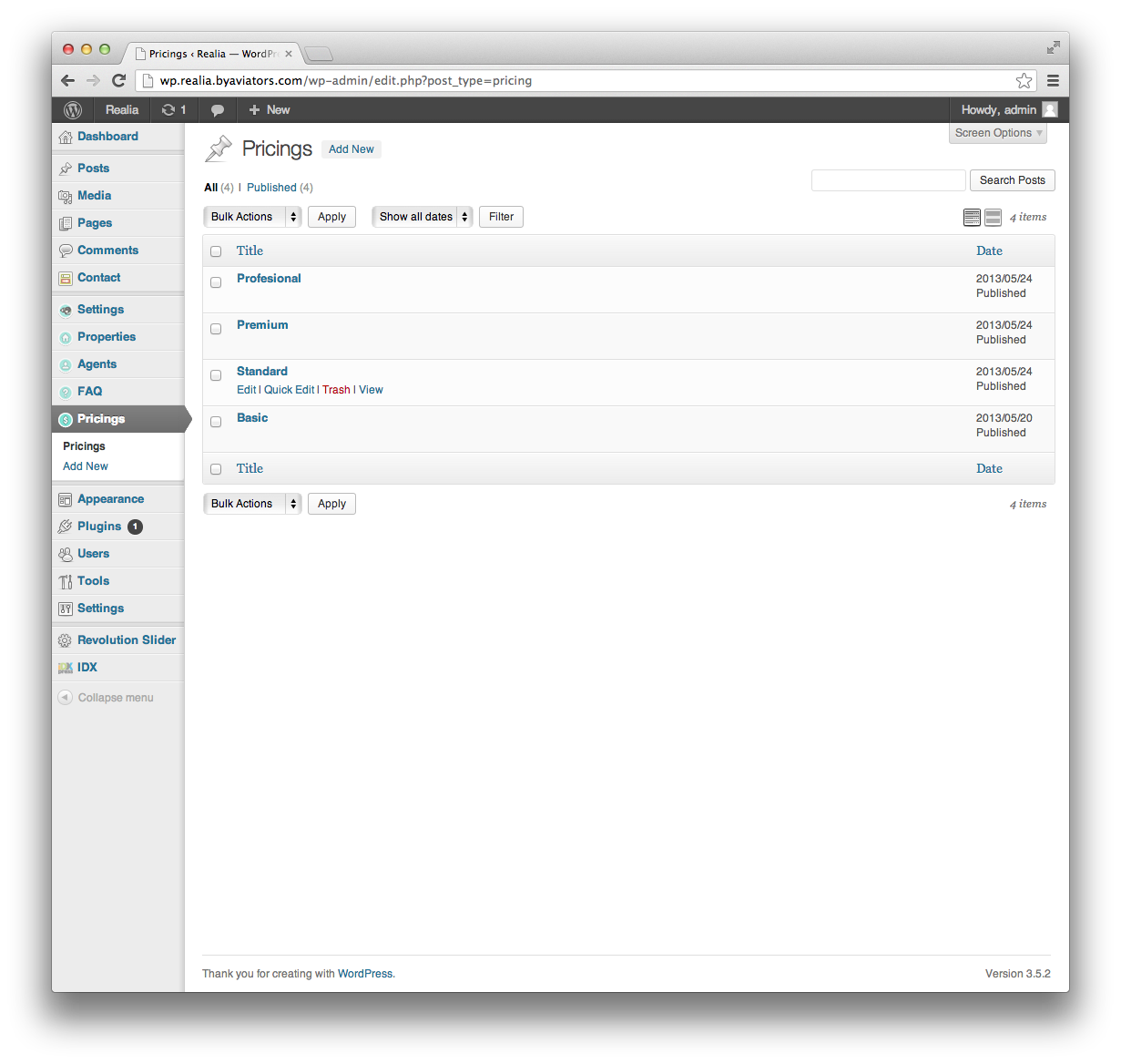The image size is (1121, 1064).
Task: Check select-all box in header row
Action: (216, 251)
